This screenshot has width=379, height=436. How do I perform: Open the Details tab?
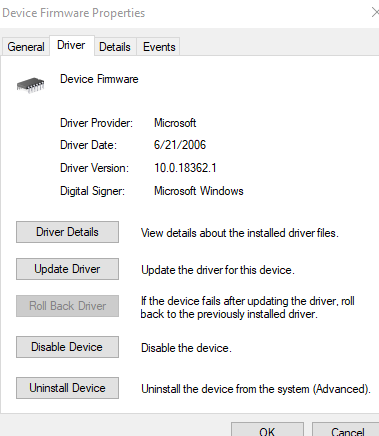115,47
